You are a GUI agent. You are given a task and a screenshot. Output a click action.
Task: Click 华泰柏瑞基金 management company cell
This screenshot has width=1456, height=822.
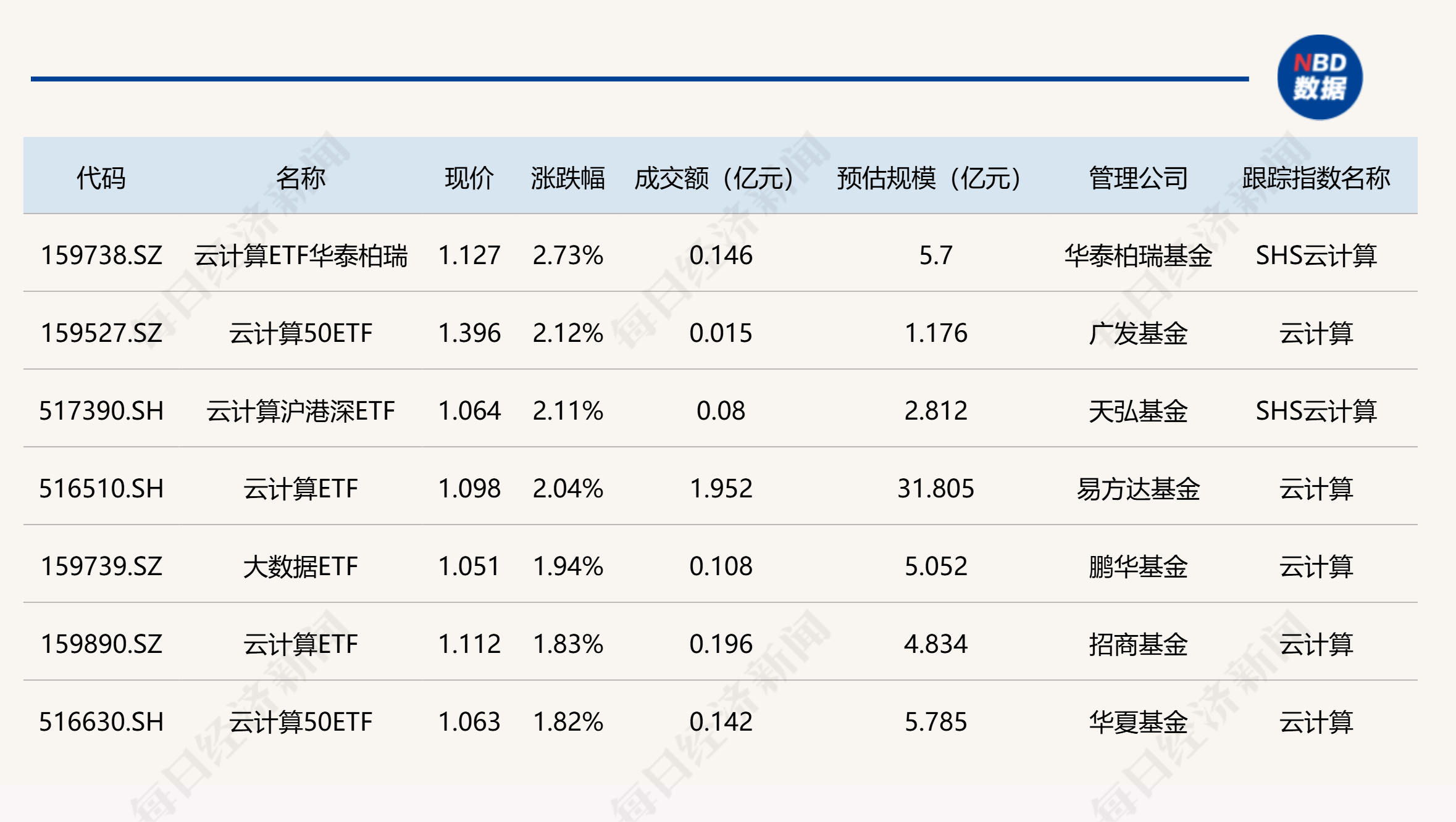[x=1138, y=255]
